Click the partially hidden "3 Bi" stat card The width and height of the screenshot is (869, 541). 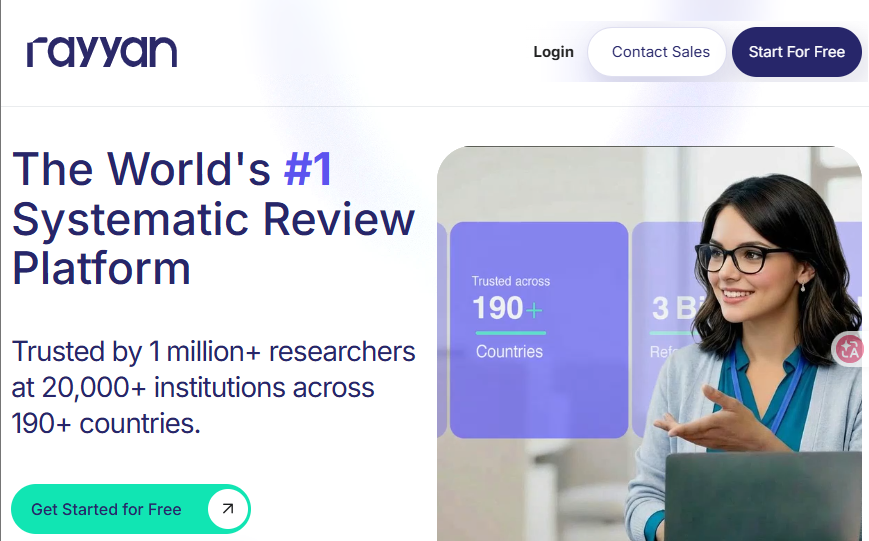point(668,330)
